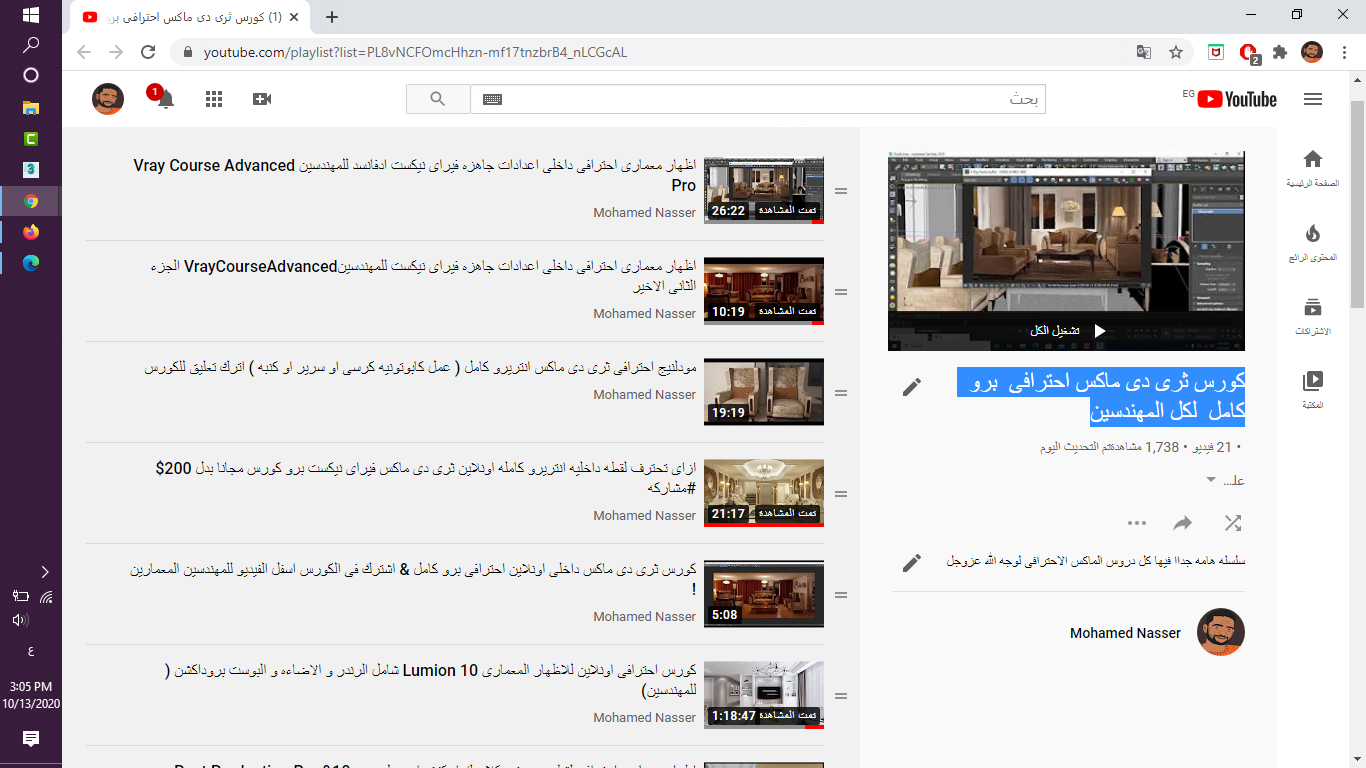Open the 1:18:47 Lumion video thumbnail
The height and width of the screenshot is (768, 1366).
[x=764, y=695]
